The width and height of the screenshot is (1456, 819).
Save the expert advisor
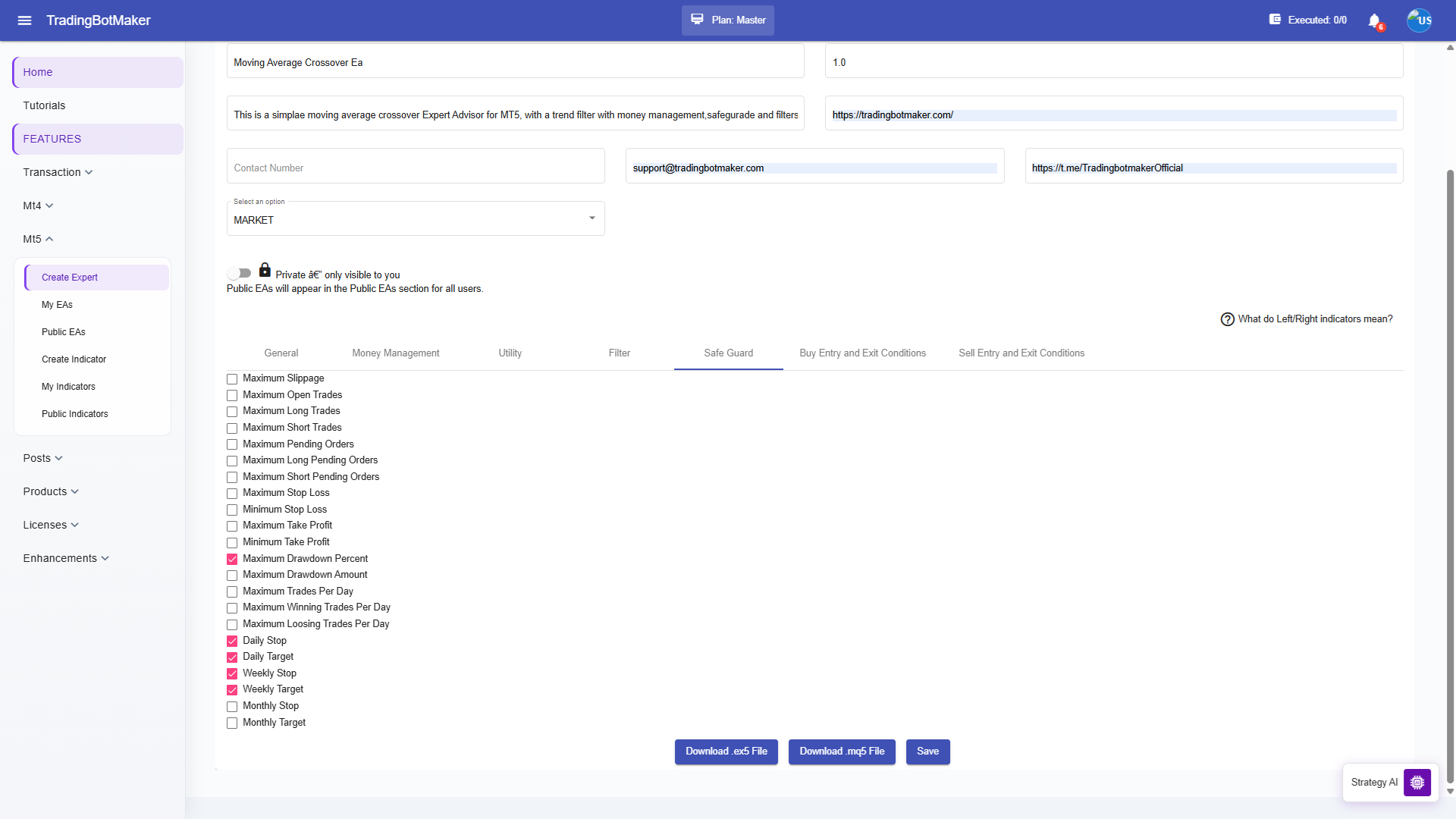(928, 752)
